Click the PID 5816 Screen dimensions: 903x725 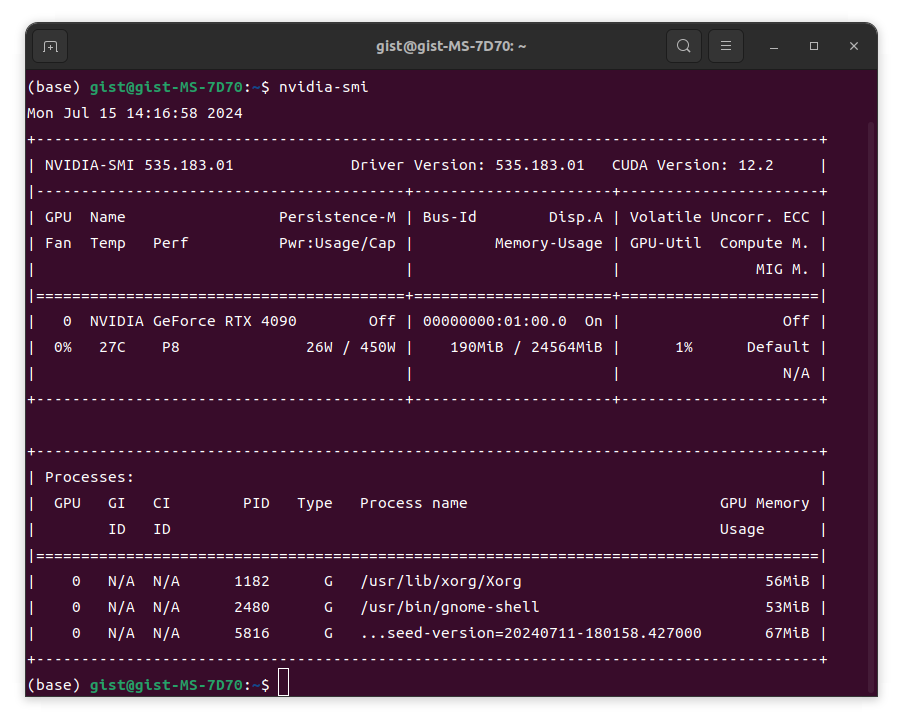tap(252, 633)
